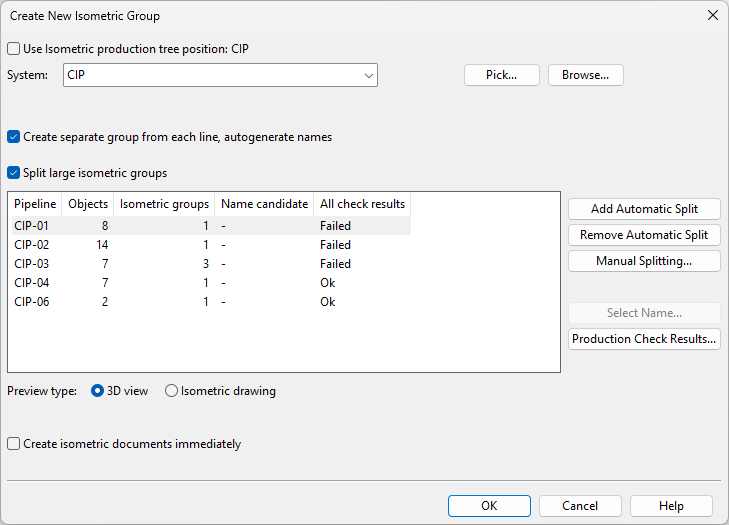Click Add Automatic Split button
The height and width of the screenshot is (525, 729).
[644, 209]
